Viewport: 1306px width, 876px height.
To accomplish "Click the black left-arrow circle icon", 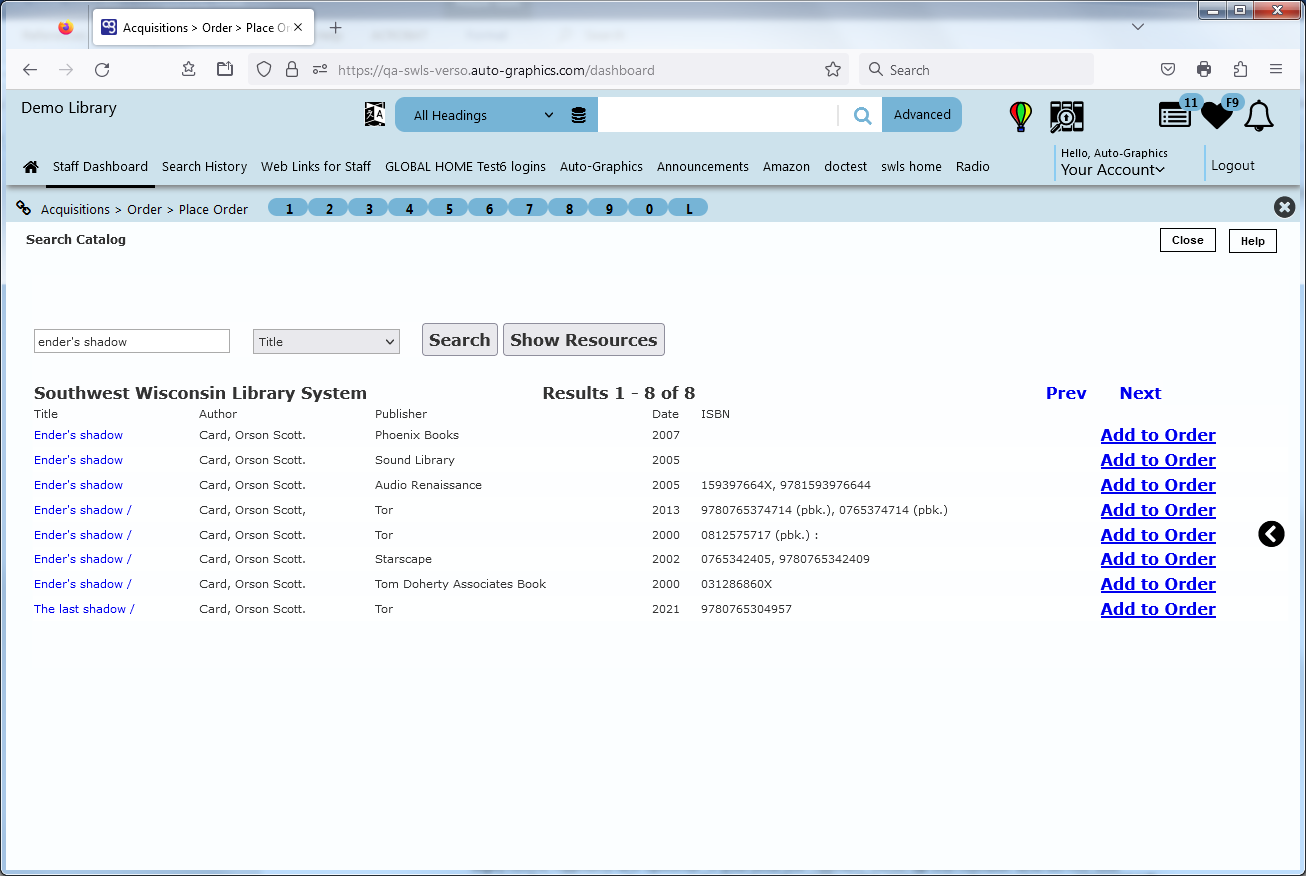I will 1271,534.
